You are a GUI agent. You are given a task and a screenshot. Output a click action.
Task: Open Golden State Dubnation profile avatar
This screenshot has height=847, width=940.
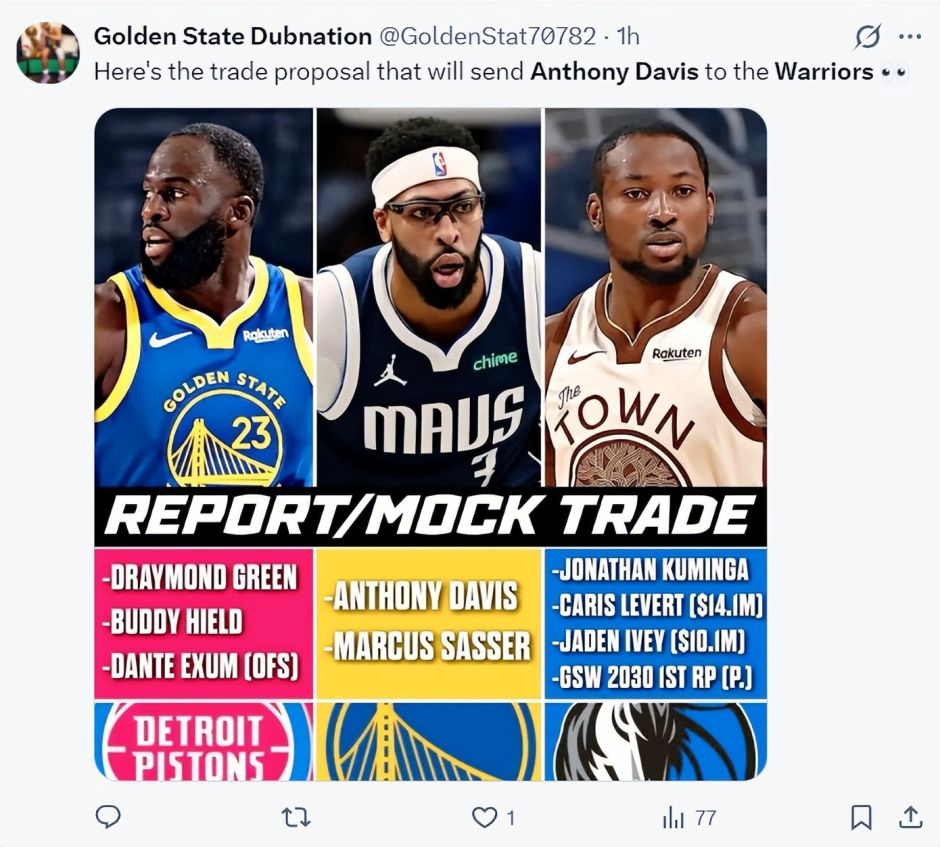[47, 53]
